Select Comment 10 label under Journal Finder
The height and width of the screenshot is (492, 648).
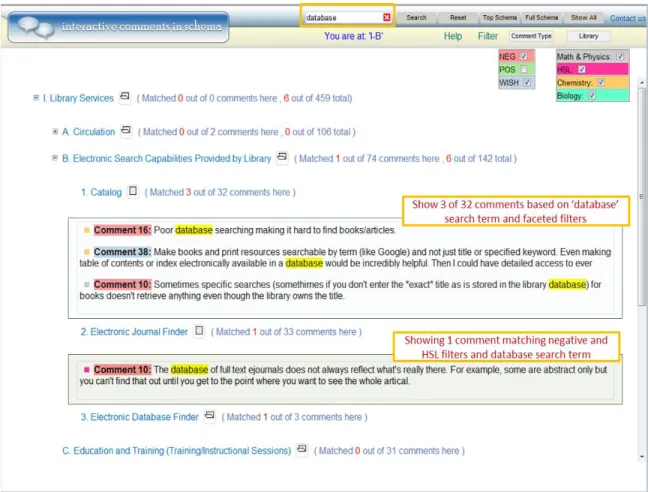(122, 369)
